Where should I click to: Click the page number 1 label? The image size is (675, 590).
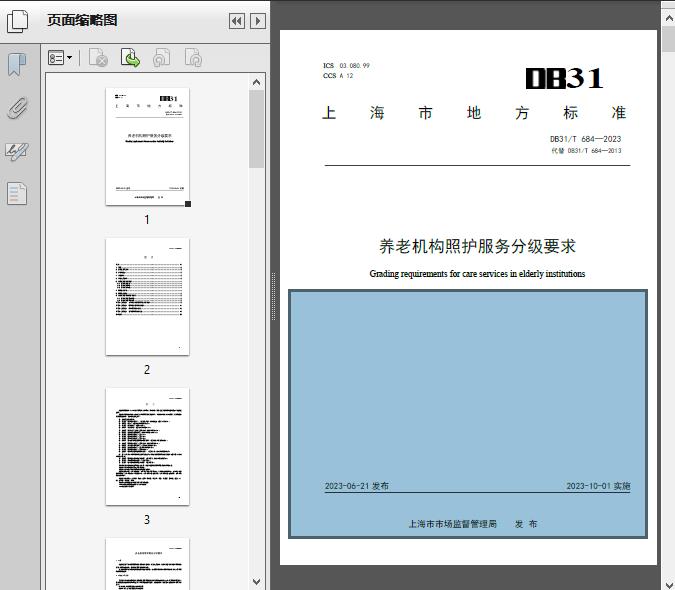click(147, 220)
